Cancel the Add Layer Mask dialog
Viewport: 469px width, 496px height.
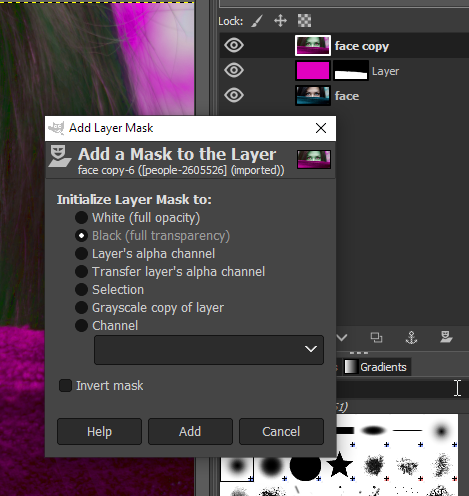(281, 432)
